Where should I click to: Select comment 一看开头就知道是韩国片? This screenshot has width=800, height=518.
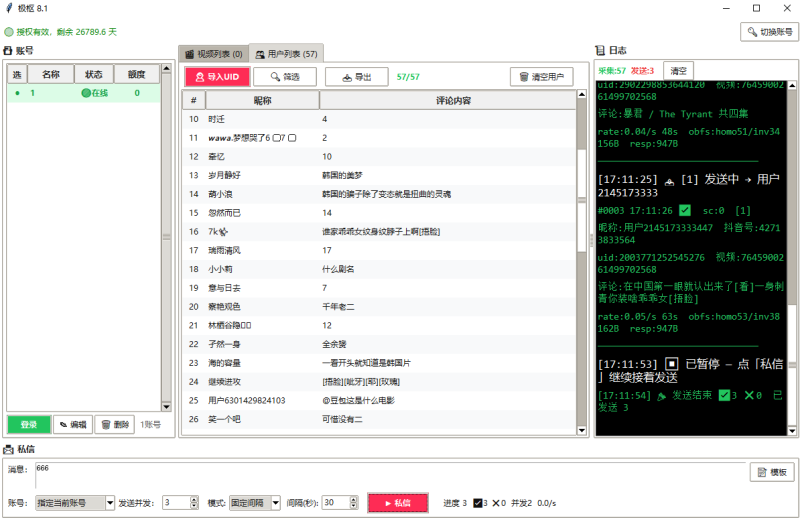click(x=366, y=363)
